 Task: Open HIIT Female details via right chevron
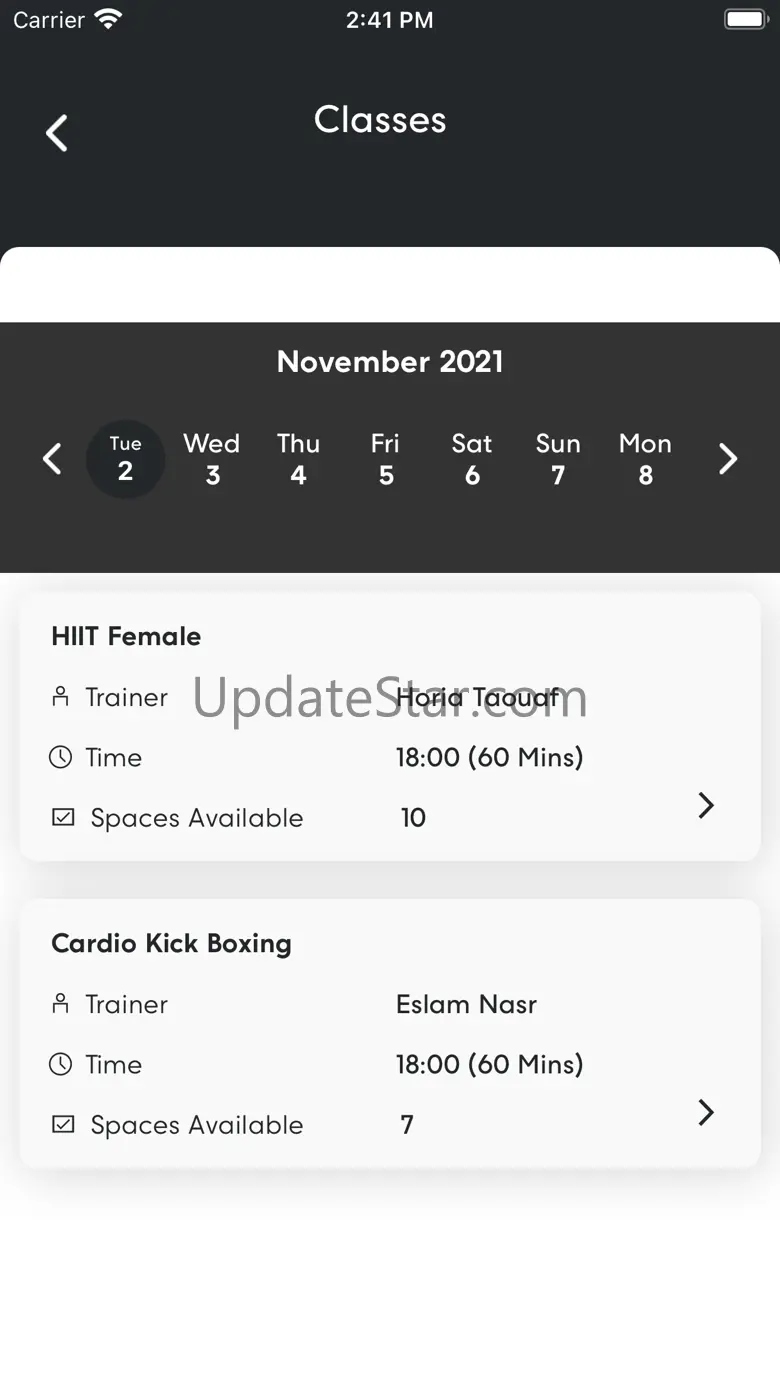coord(706,805)
